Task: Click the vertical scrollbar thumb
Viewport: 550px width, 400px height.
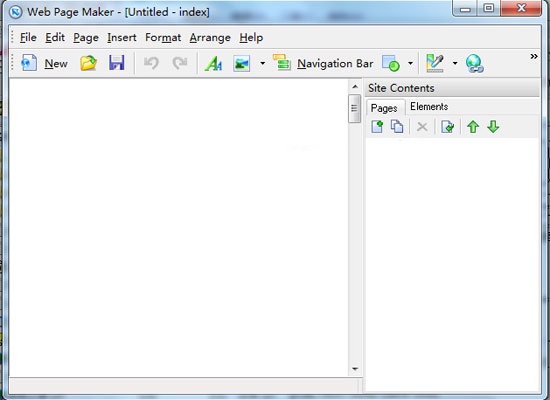Action: [355, 108]
